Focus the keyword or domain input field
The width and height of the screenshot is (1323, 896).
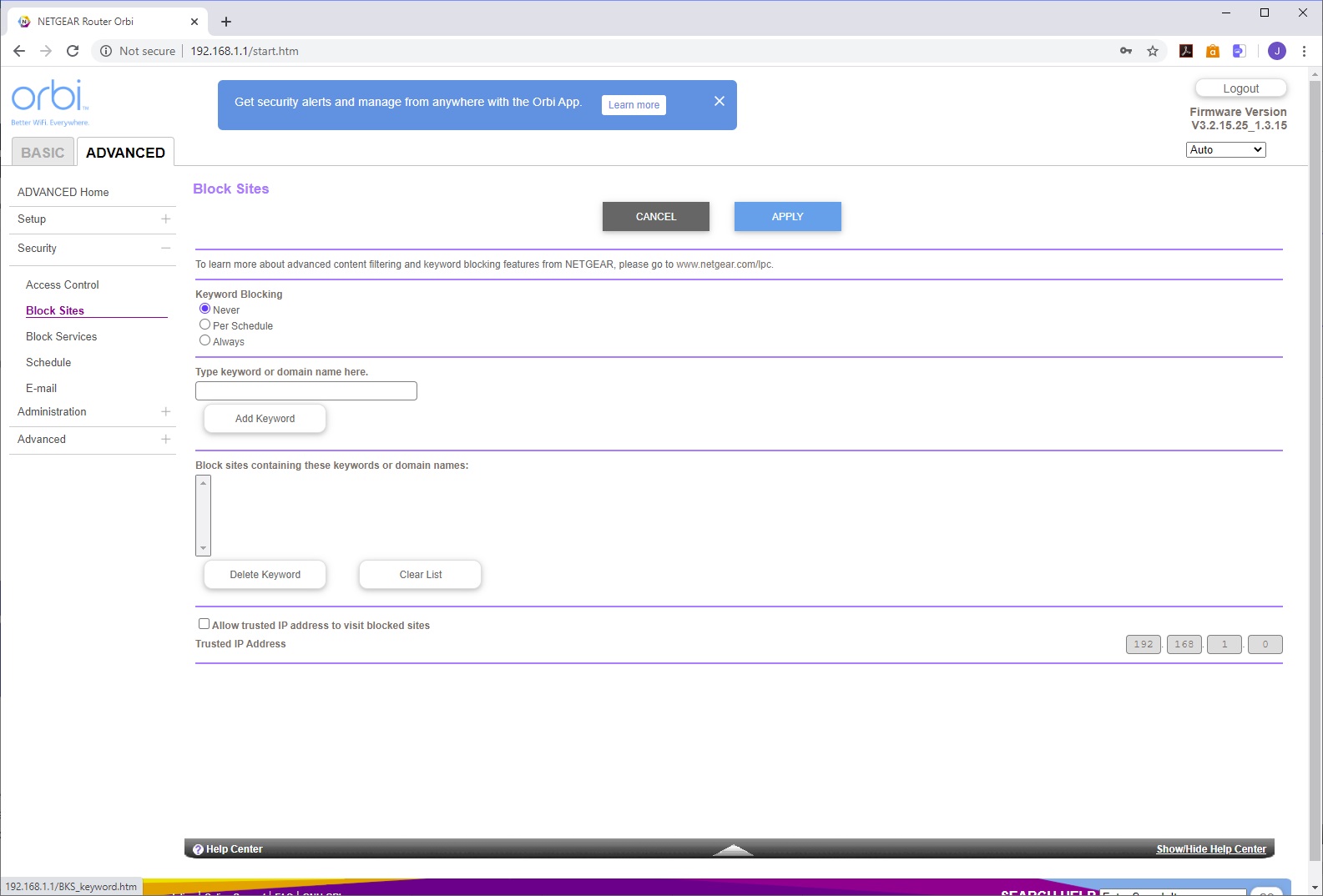[306, 390]
